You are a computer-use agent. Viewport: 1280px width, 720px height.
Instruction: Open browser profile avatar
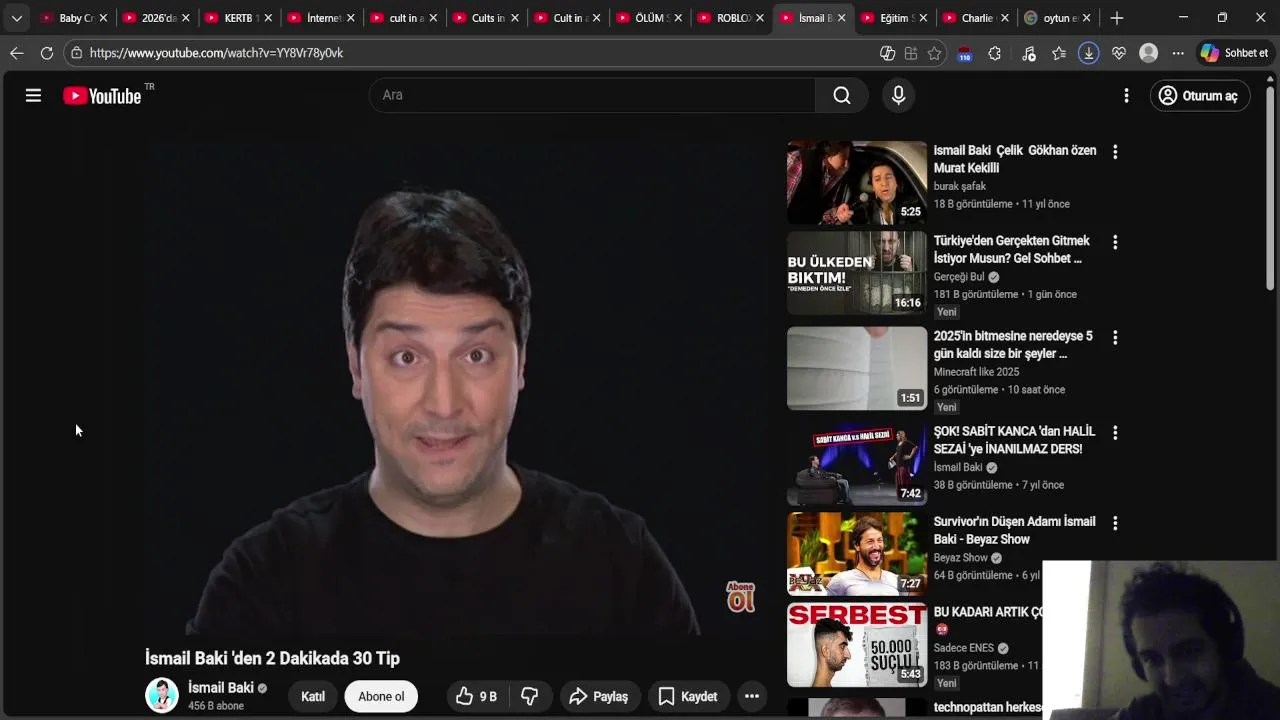(x=1149, y=53)
